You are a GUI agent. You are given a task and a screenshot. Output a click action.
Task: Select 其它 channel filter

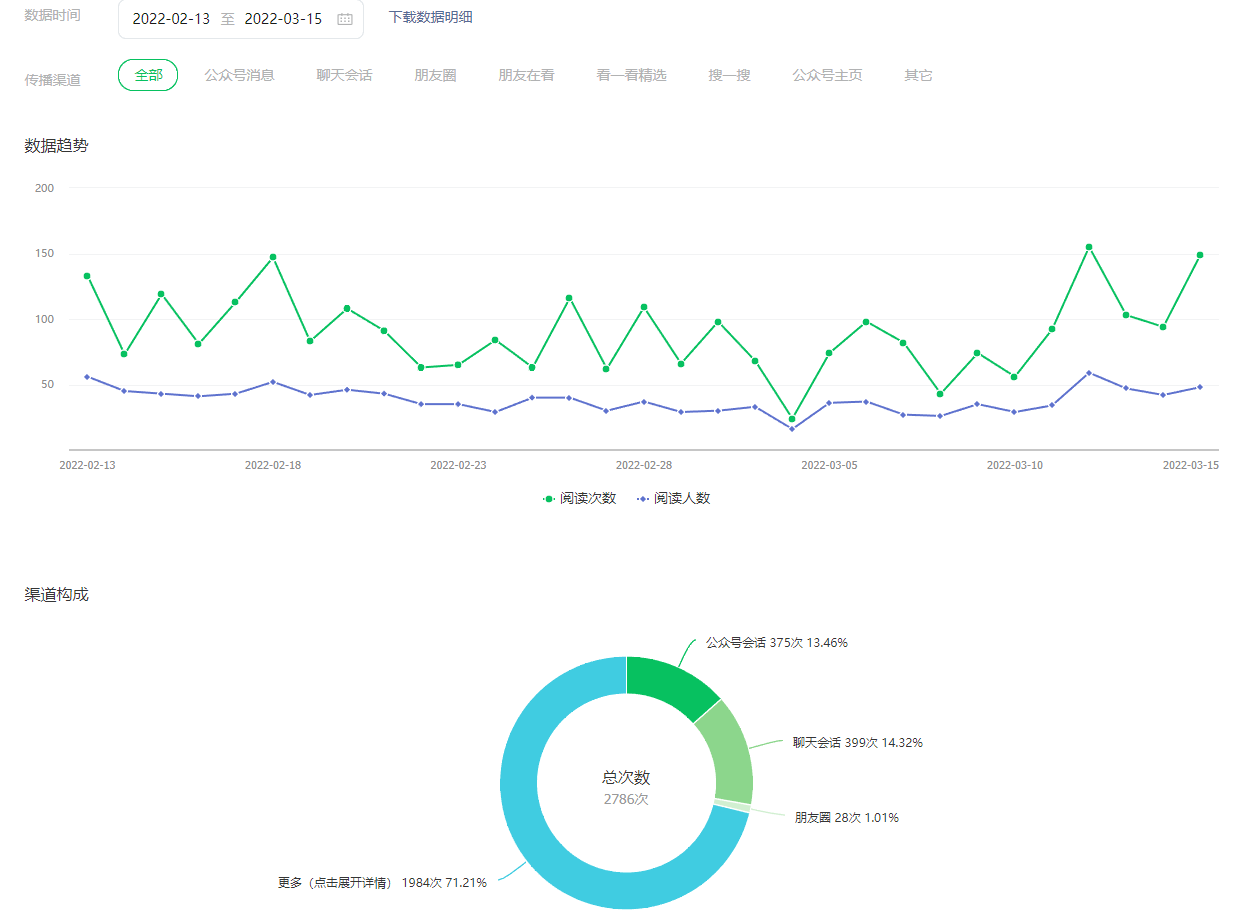coord(918,75)
